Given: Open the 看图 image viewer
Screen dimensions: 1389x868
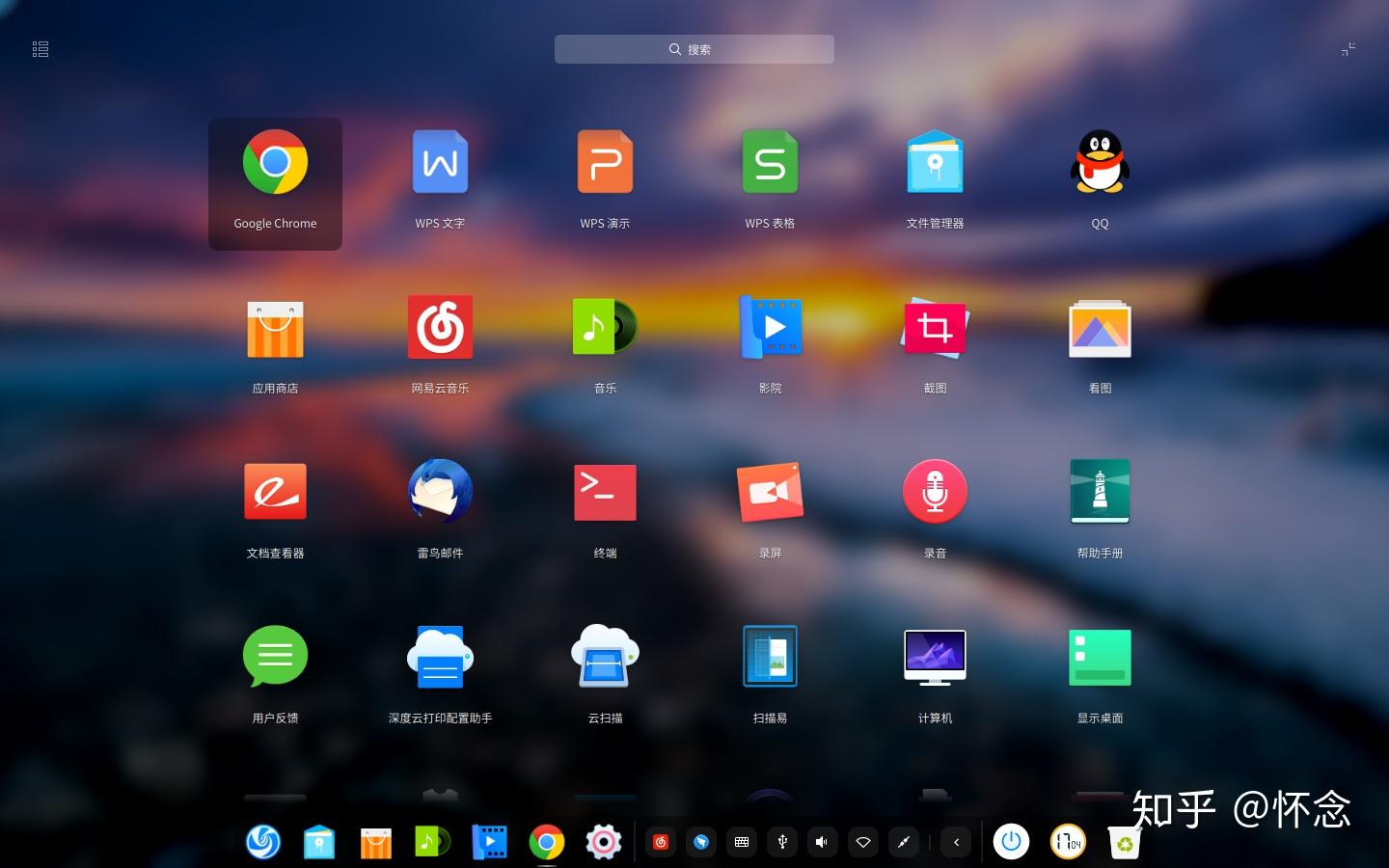Looking at the screenshot, I should pyautogui.click(x=1100, y=329).
